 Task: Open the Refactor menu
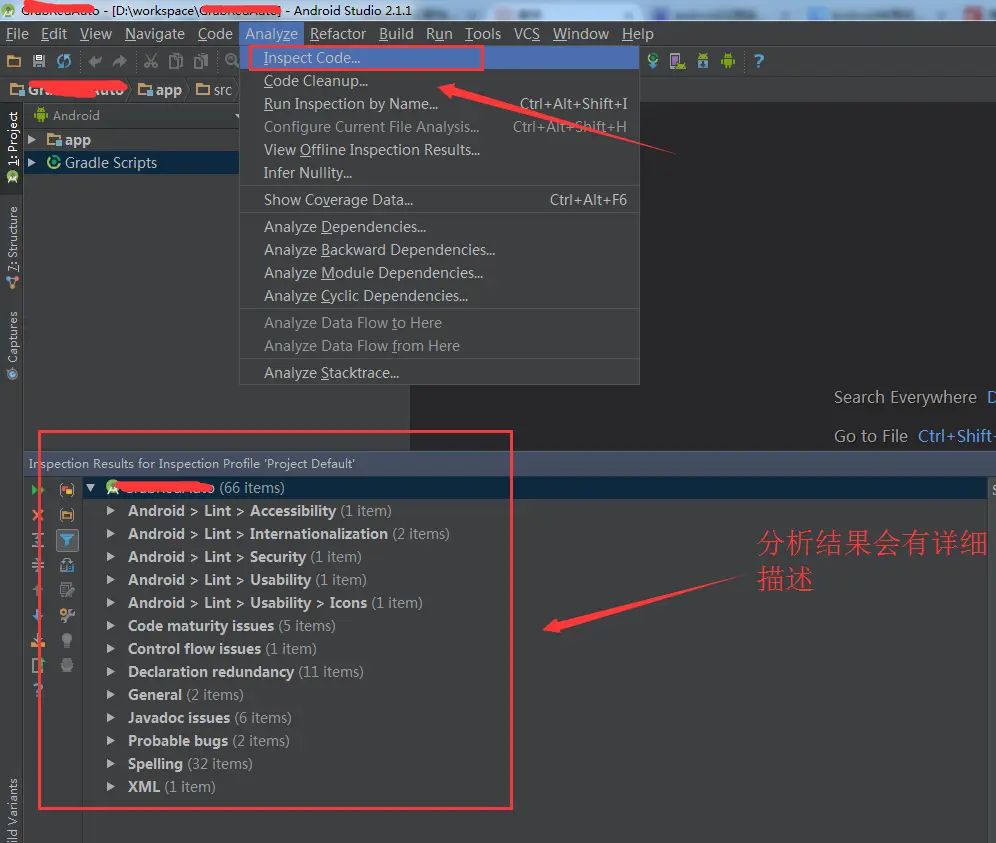(337, 34)
